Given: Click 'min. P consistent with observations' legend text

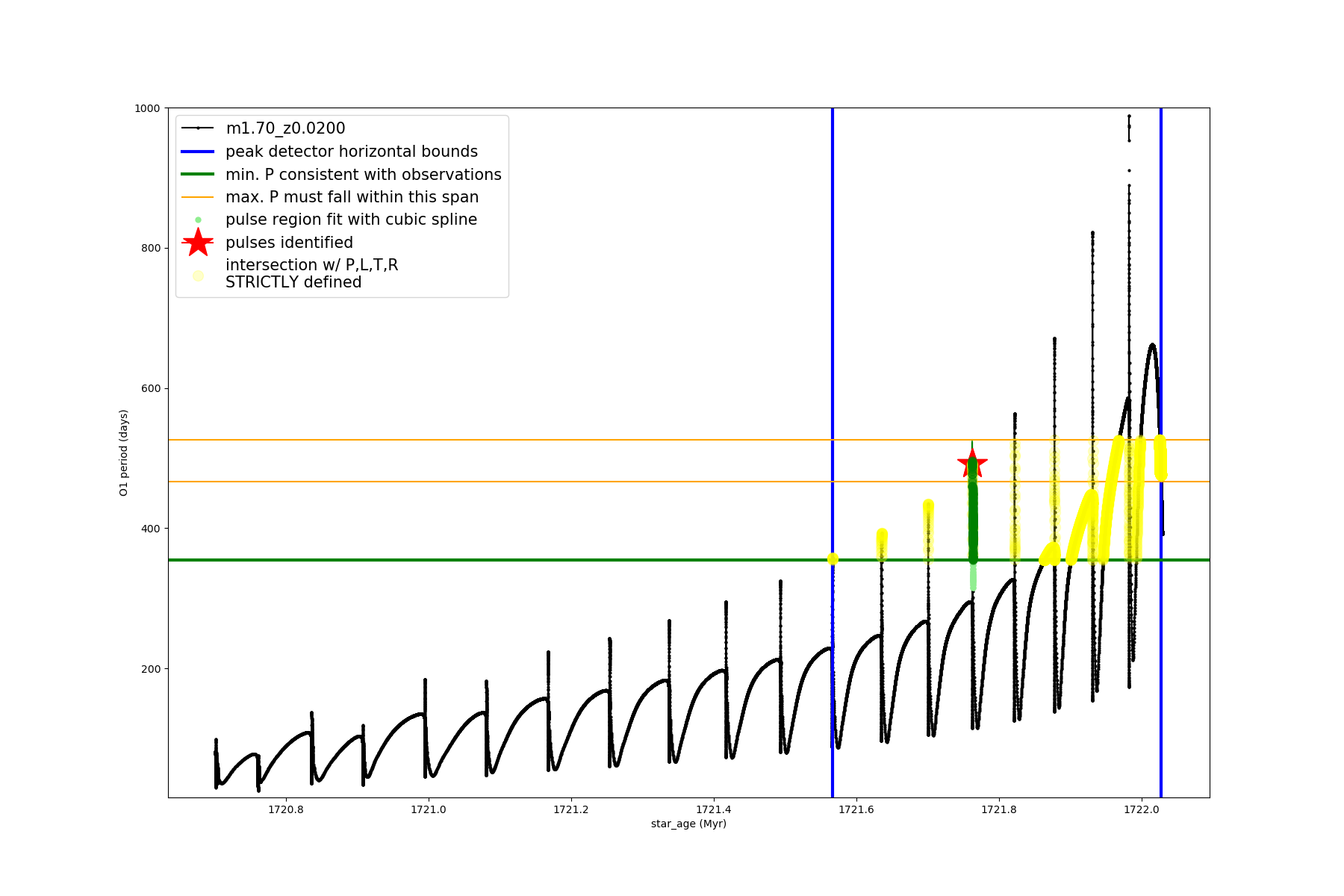Looking at the screenshot, I should point(363,175).
